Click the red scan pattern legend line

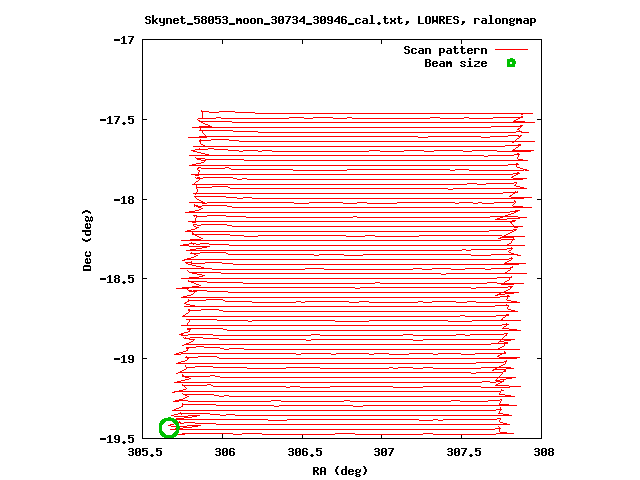511,50
